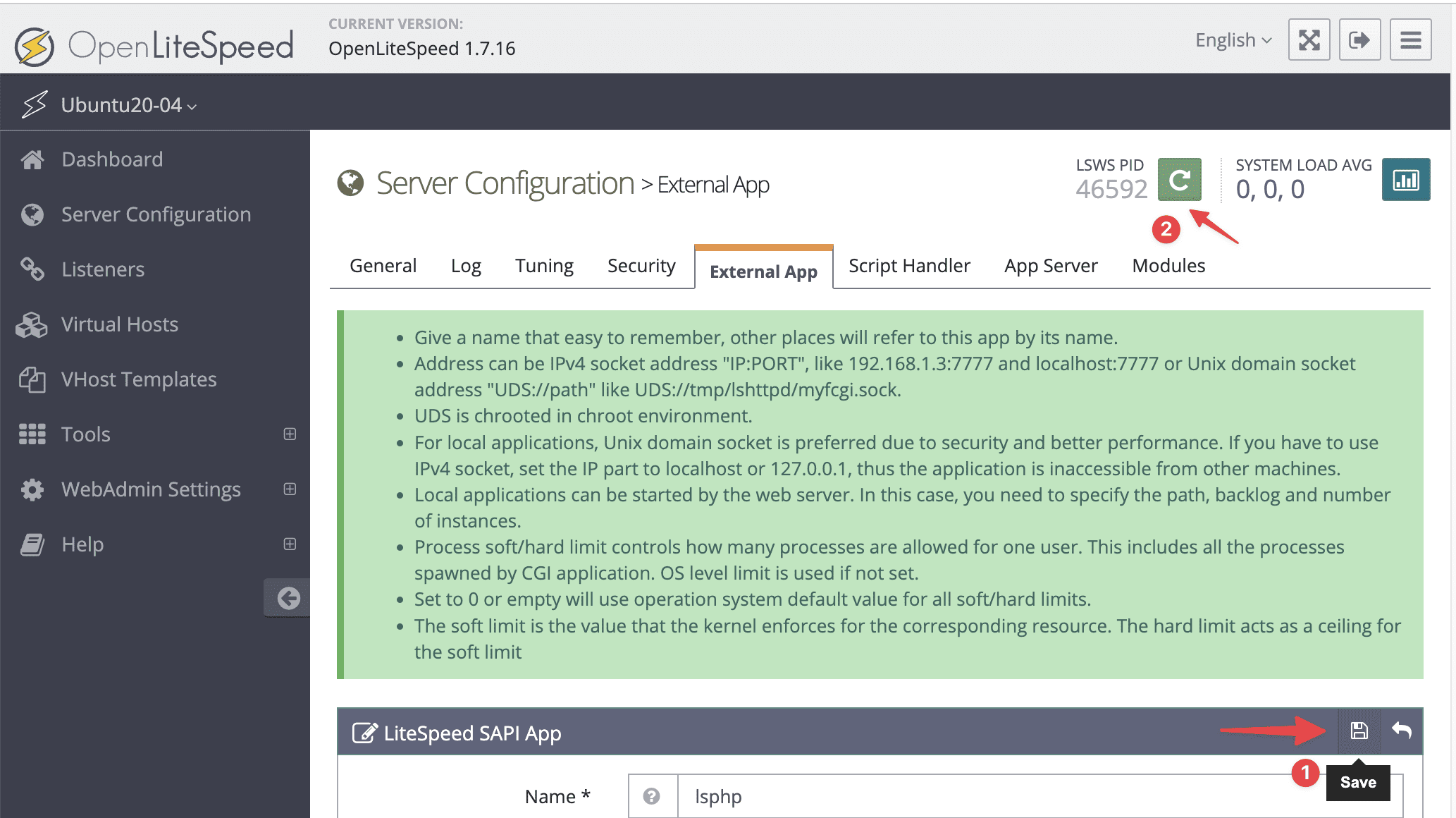Open the real-time stats chart icon
Image resolution: width=1456 pixels, height=818 pixels.
coord(1405,180)
